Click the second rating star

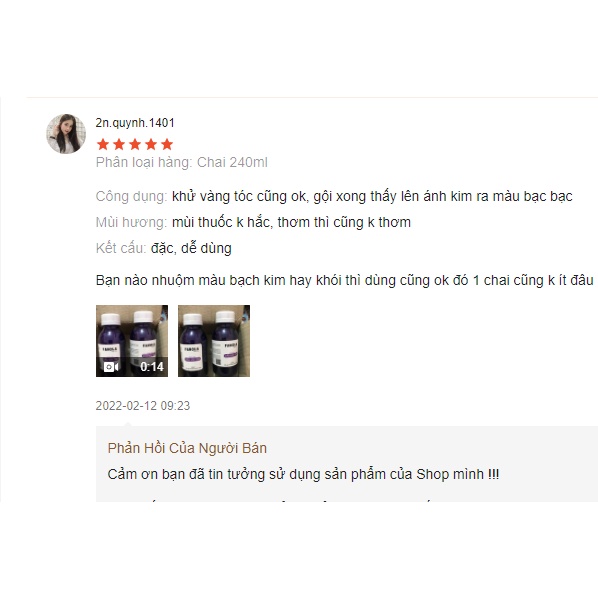point(119,145)
